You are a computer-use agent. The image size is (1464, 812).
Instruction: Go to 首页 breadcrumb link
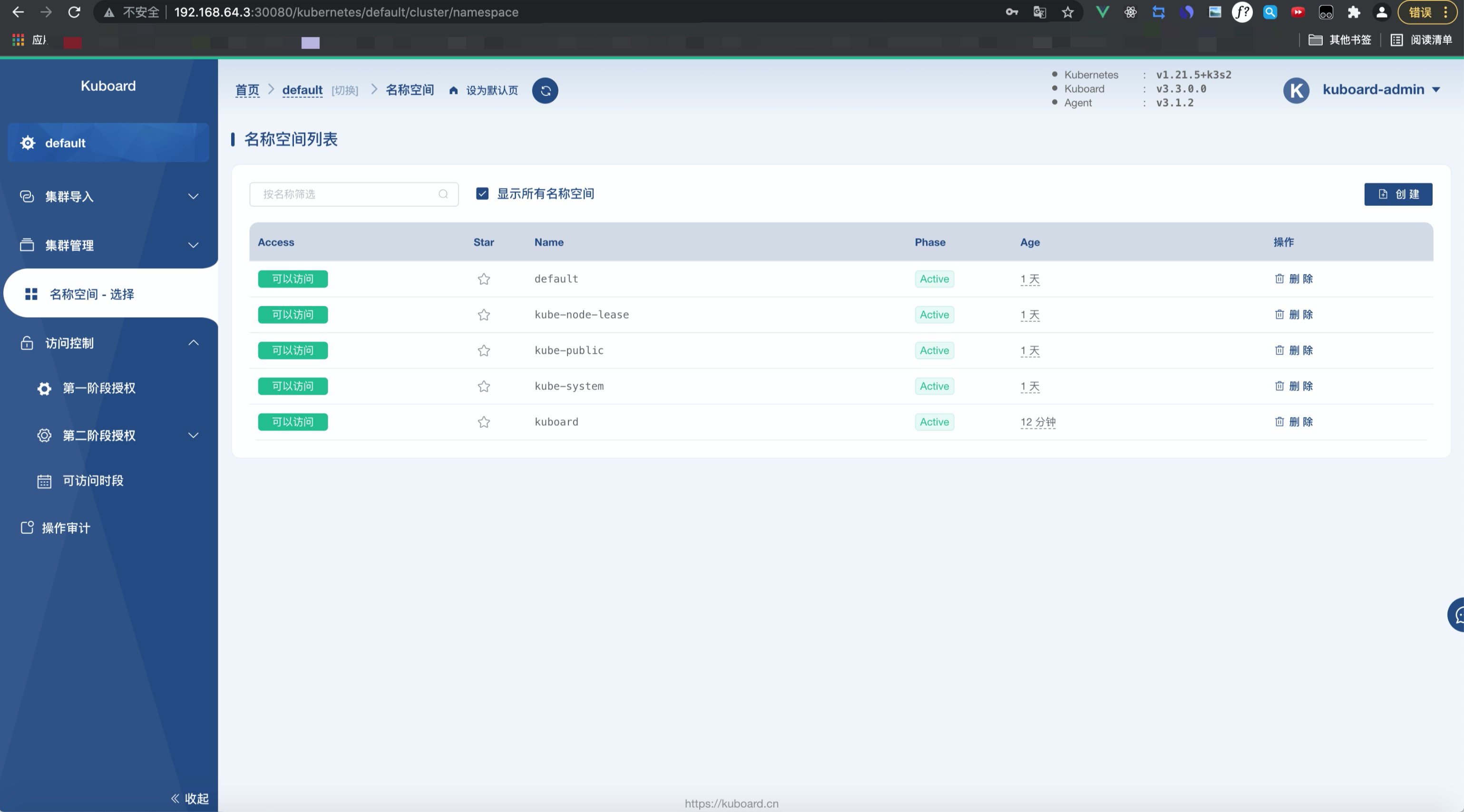247,90
